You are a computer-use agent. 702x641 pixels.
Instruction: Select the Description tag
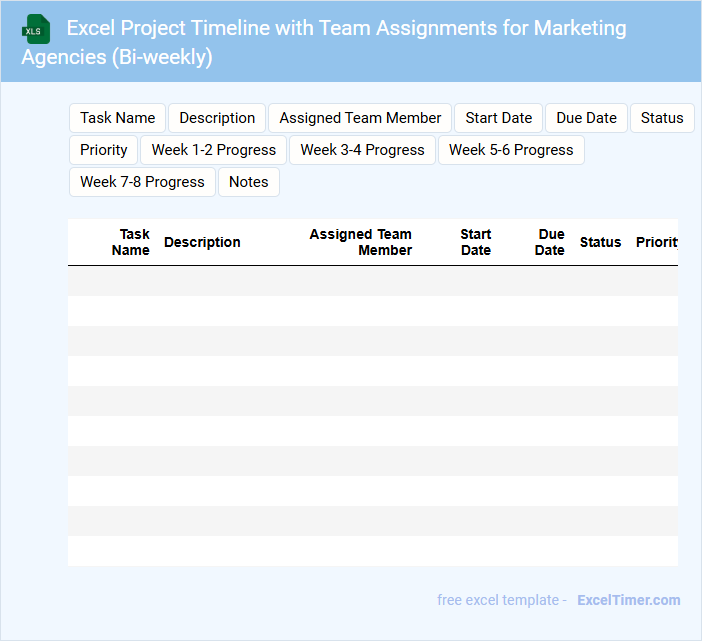pyautogui.click(x=217, y=118)
